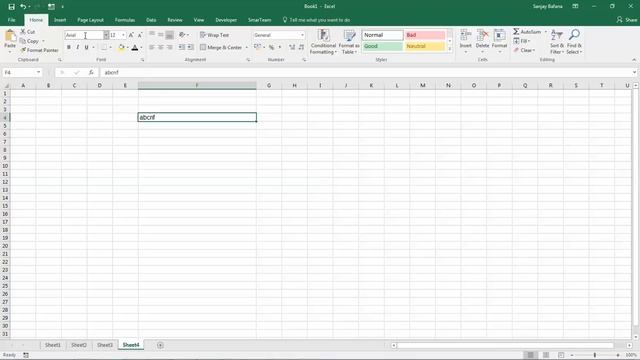Undo the last action
This screenshot has height=360, width=640.
[x=23, y=7]
